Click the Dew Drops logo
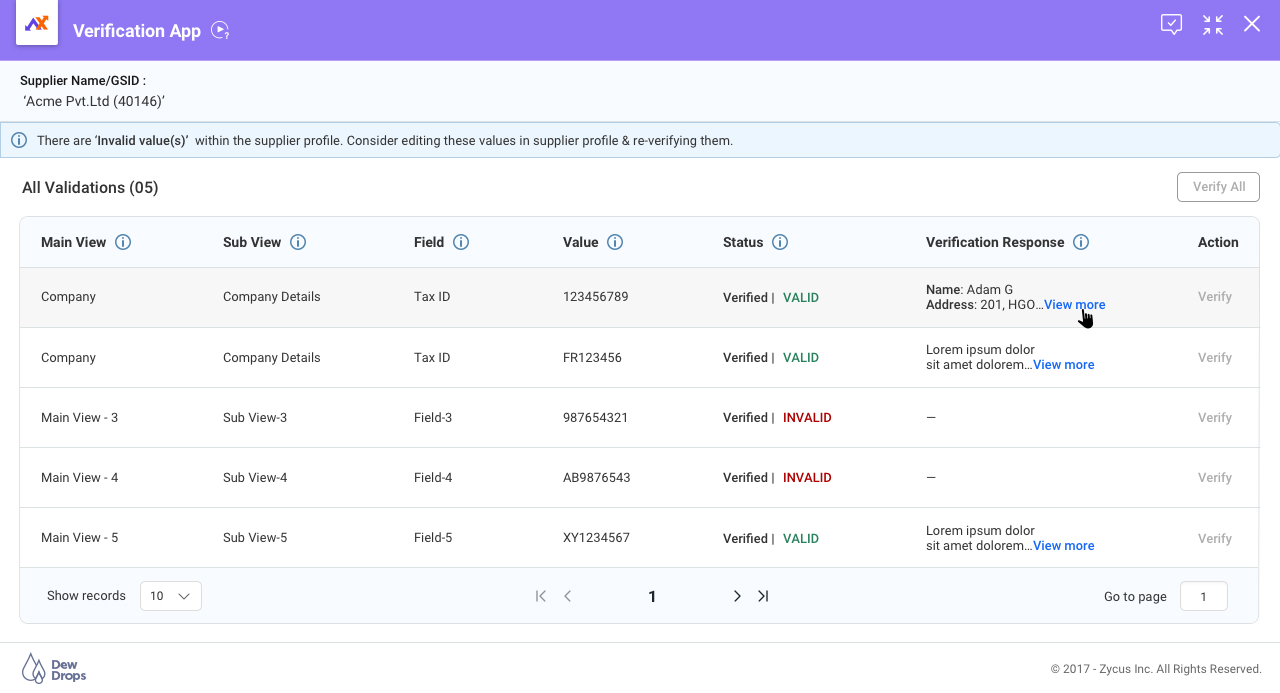 click(x=52, y=667)
